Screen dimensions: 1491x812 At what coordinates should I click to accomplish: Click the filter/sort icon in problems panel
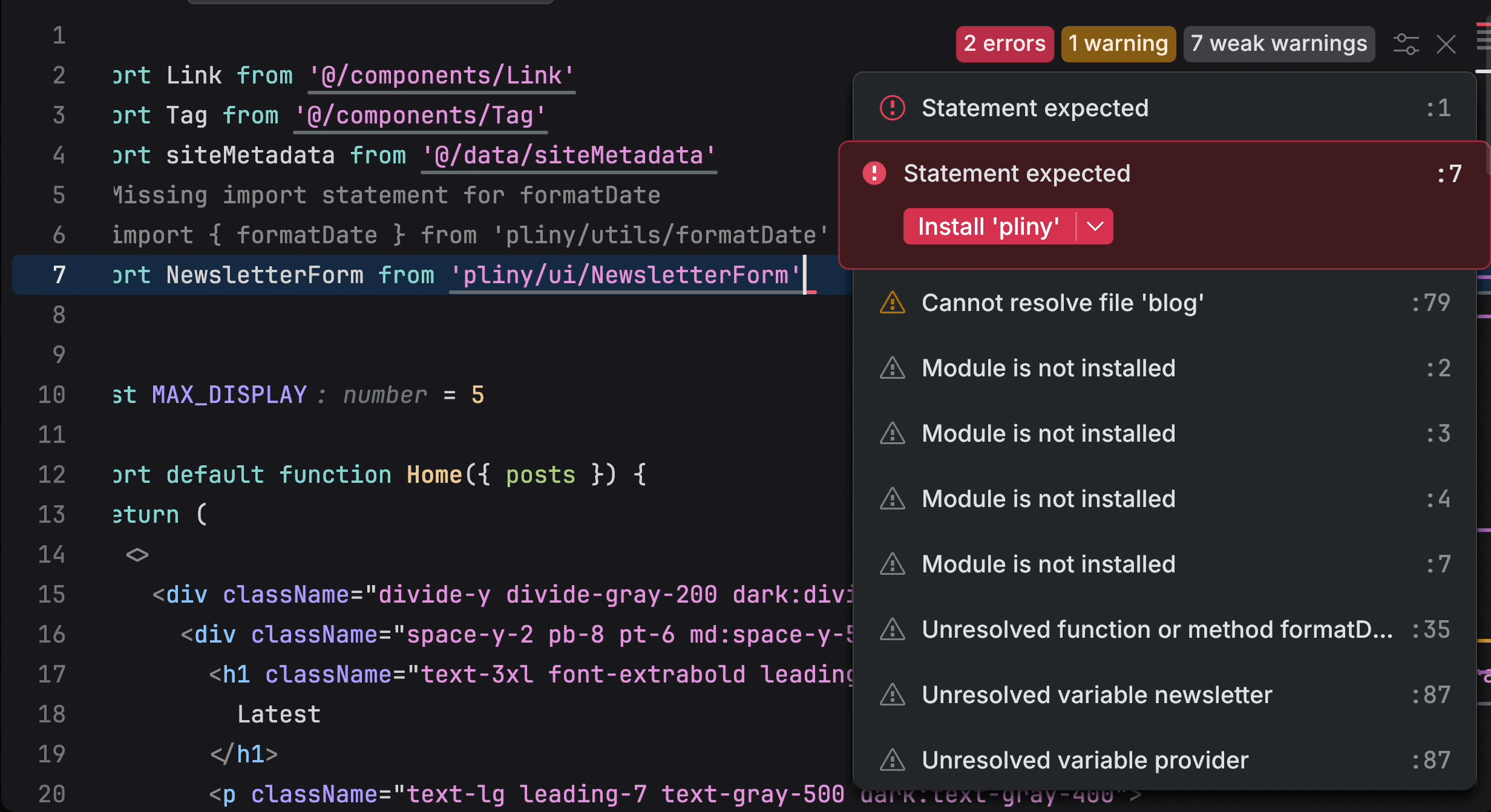tap(1406, 43)
